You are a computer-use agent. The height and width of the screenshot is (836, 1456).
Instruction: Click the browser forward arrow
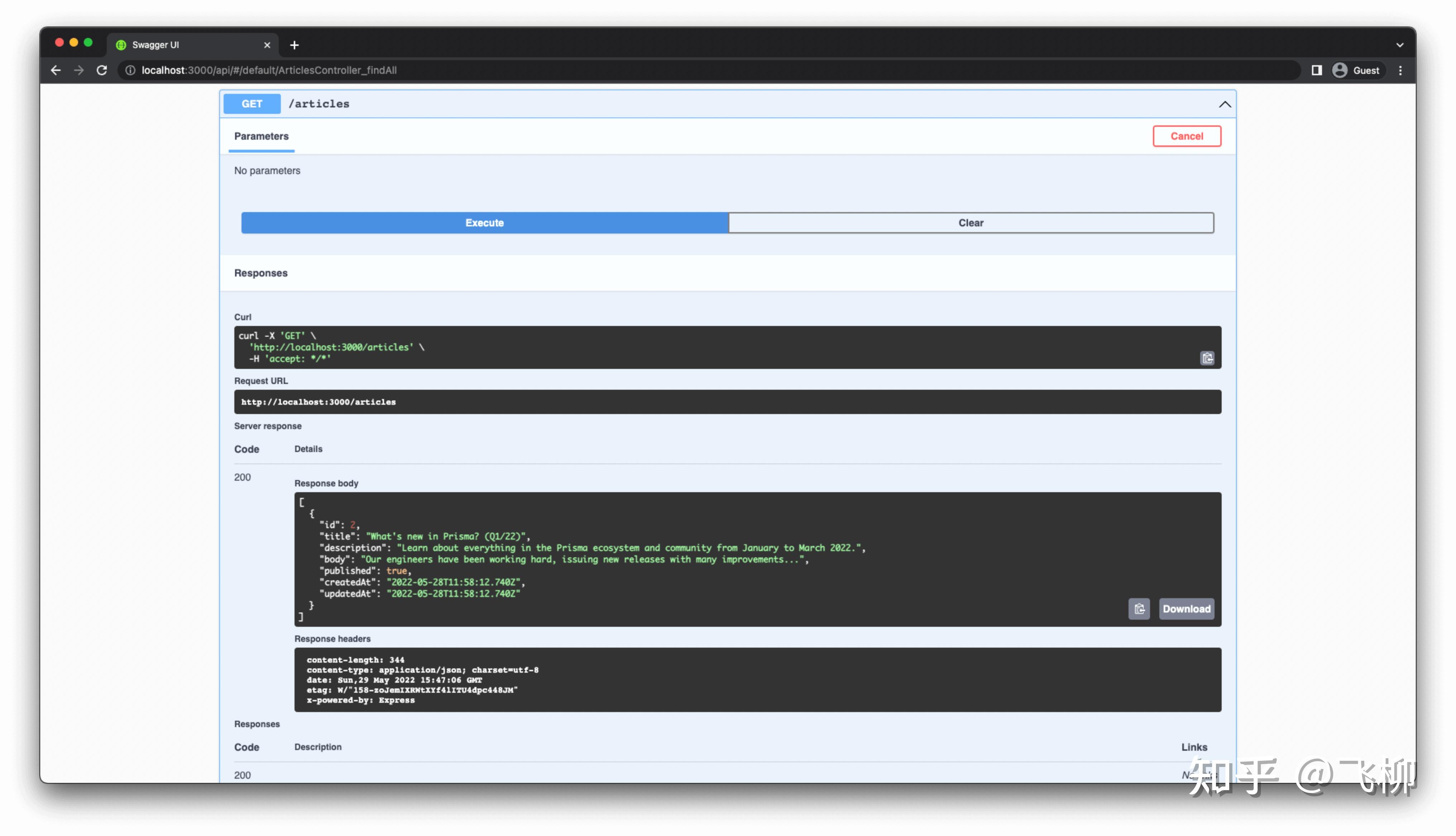(x=79, y=70)
